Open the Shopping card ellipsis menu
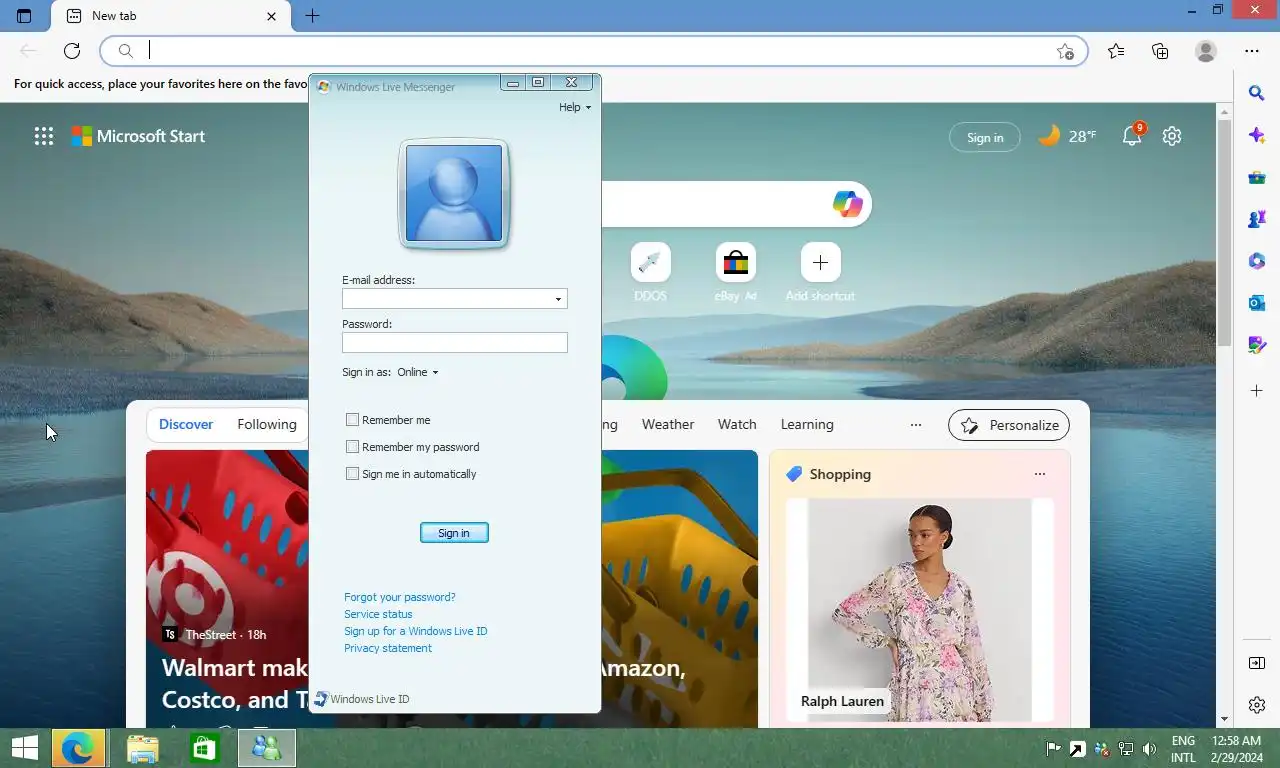This screenshot has width=1280, height=768. tap(1040, 474)
